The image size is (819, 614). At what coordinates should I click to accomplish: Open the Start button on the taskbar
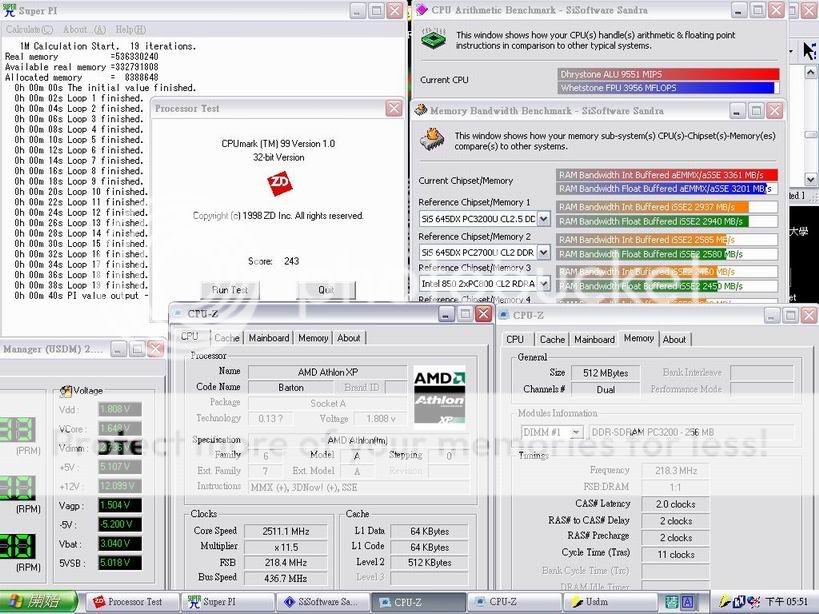pos(39,601)
